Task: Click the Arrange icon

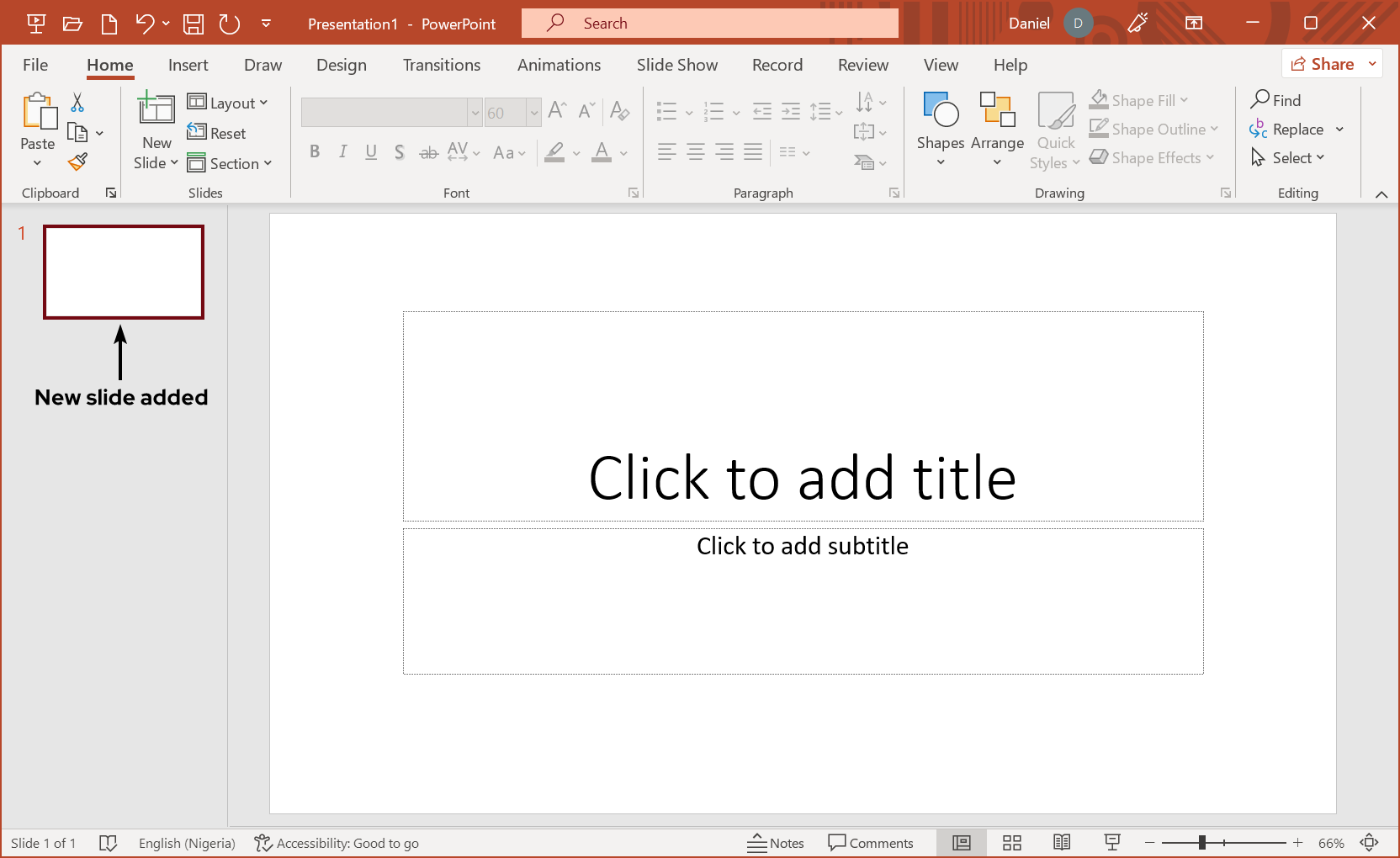Action: click(x=997, y=128)
